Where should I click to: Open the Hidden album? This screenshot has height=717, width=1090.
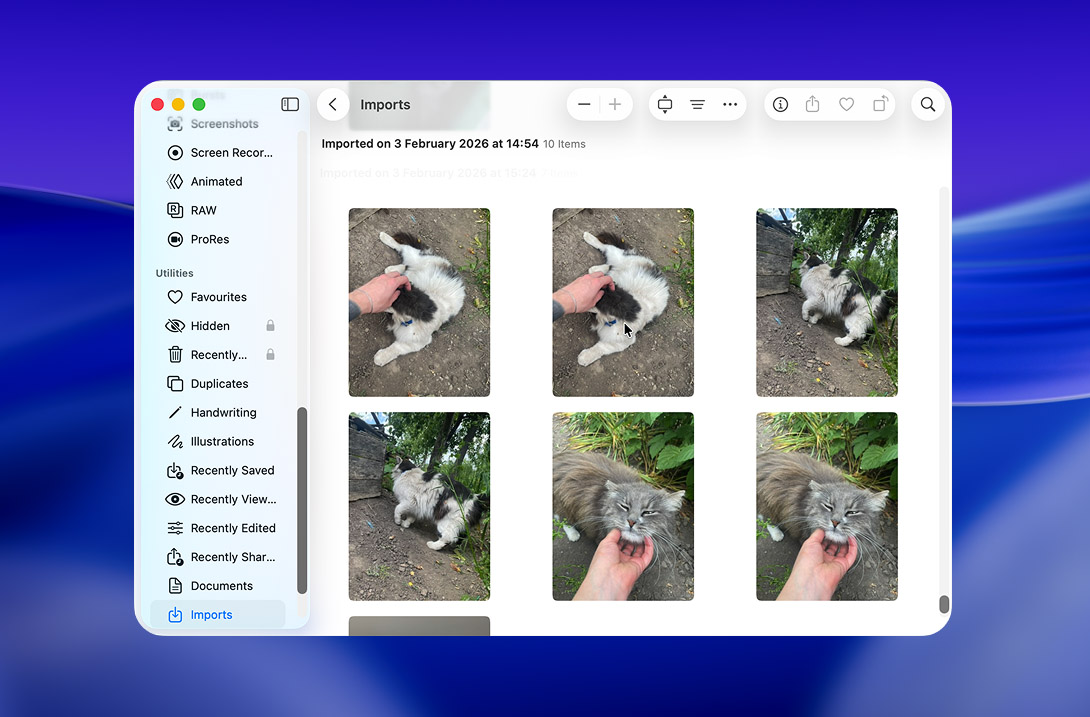pos(218,325)
